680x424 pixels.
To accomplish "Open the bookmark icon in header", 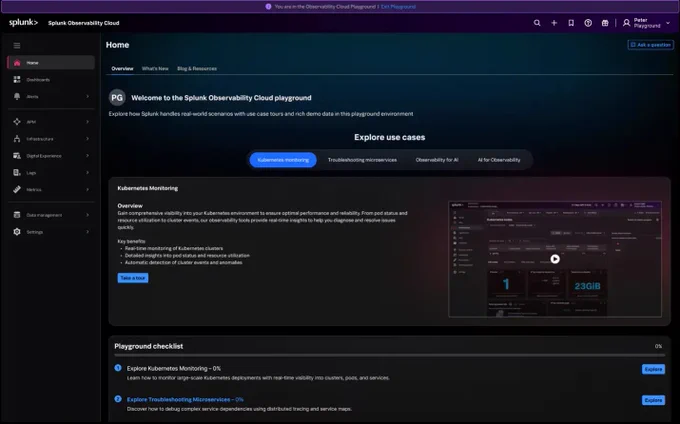I will click(571, 23).
